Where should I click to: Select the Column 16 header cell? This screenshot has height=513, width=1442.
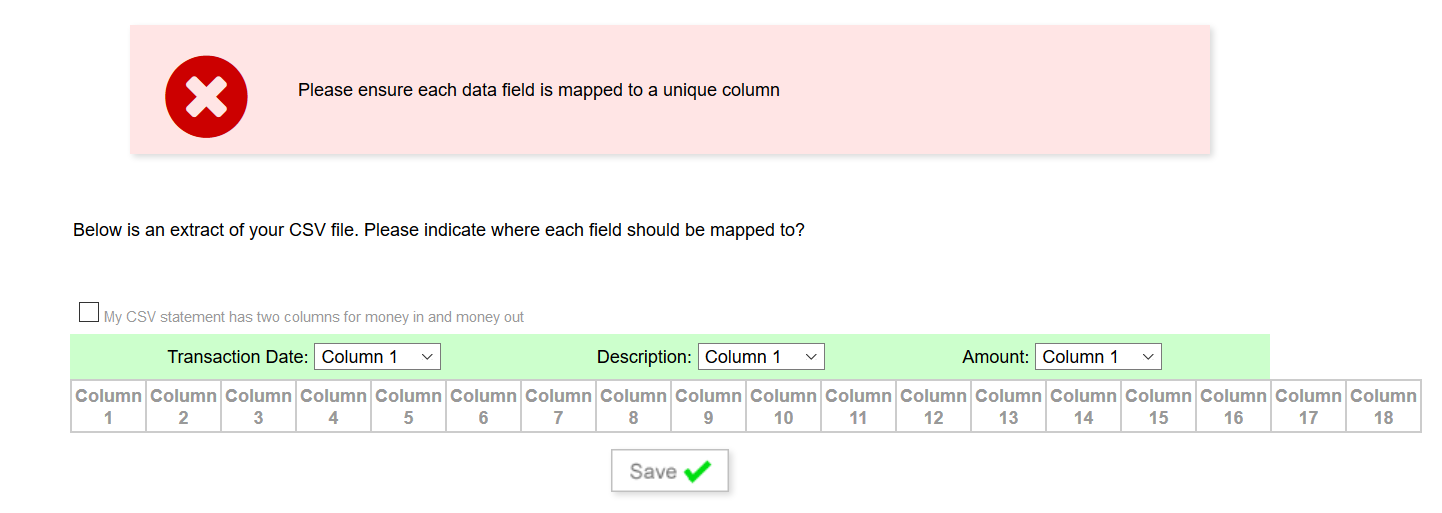coord(1233,406)
